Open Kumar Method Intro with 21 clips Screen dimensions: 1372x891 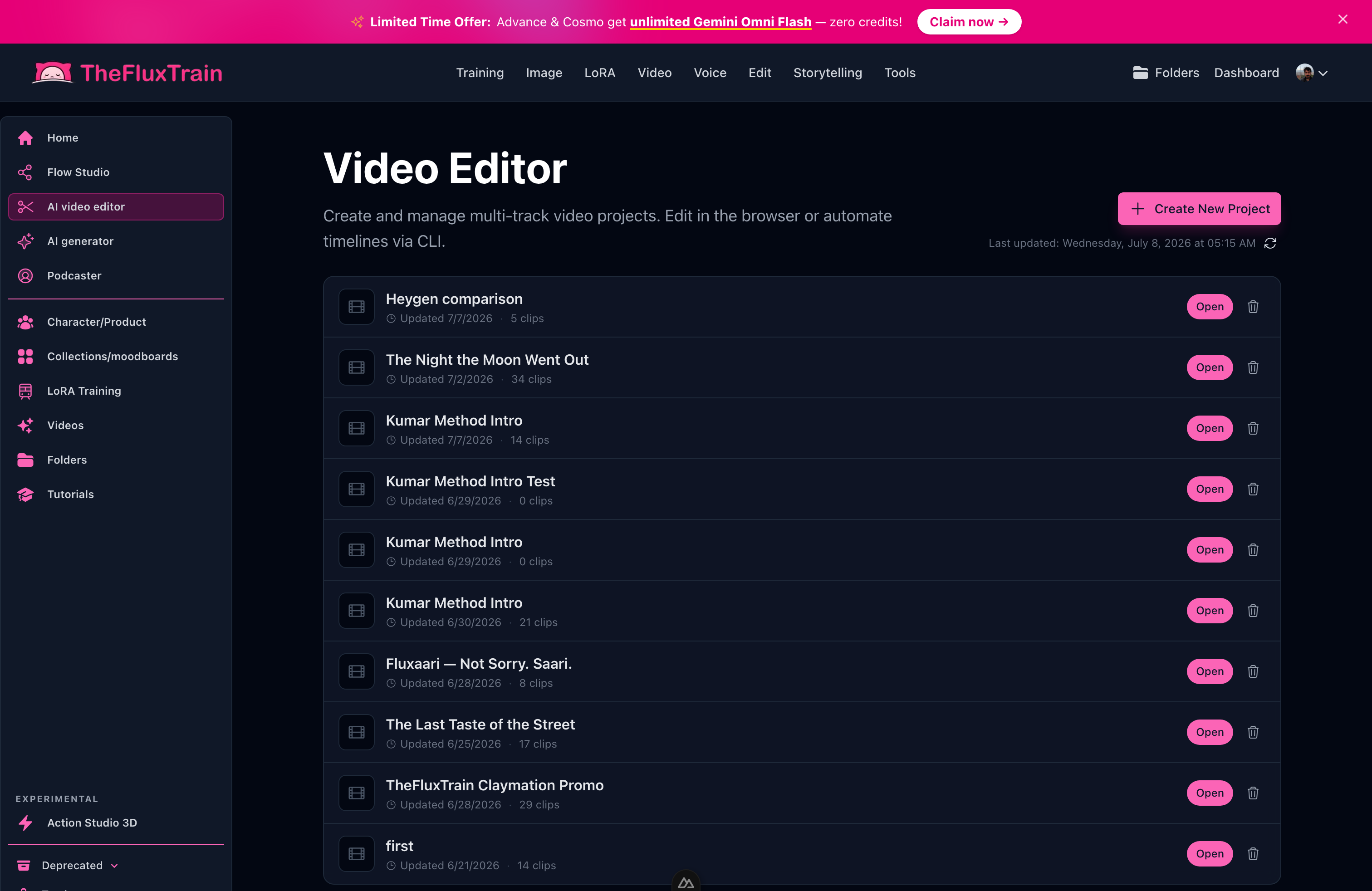tap(1210, 611)
